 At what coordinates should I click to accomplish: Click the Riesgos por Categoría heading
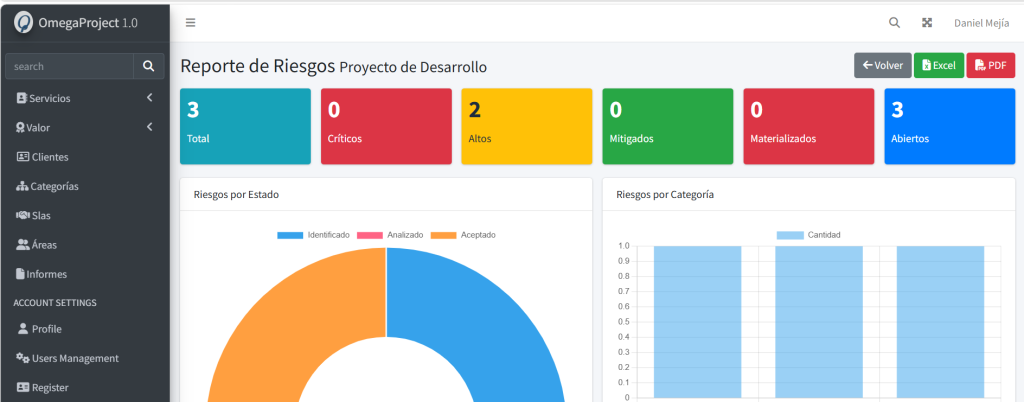pos(665,194)
